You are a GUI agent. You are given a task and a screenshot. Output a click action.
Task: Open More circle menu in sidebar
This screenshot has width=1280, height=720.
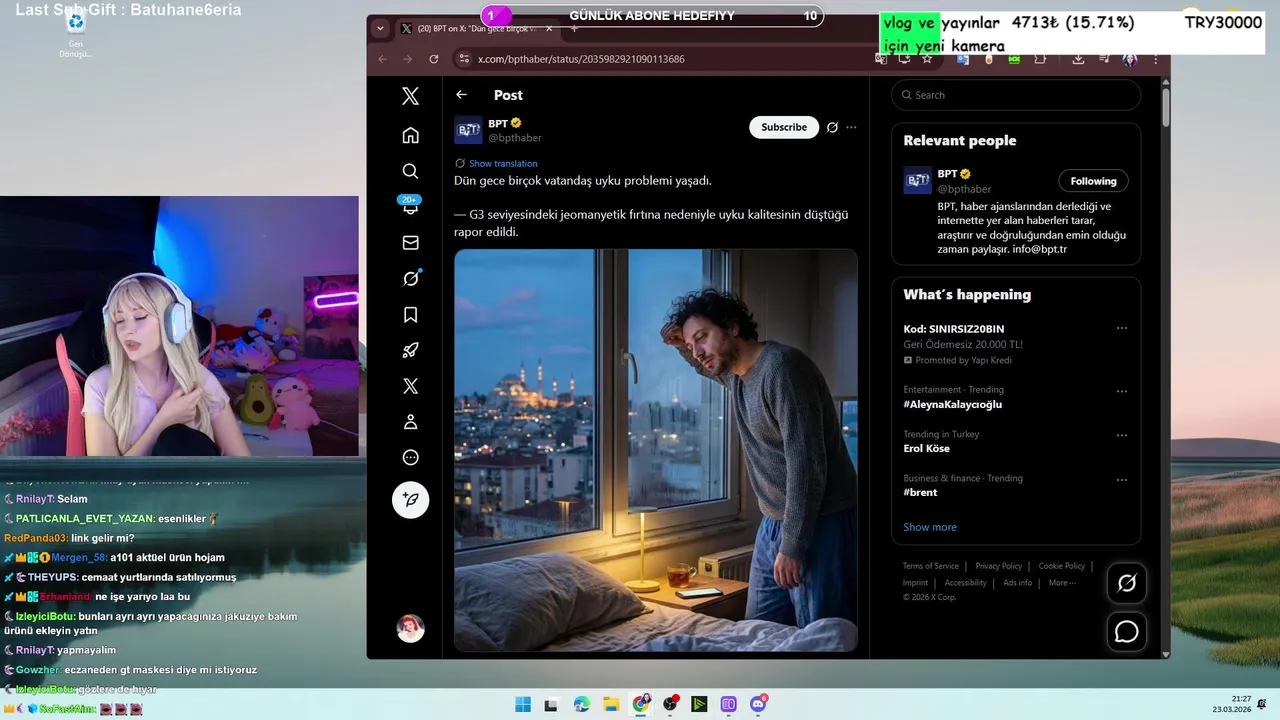point(410,458)
